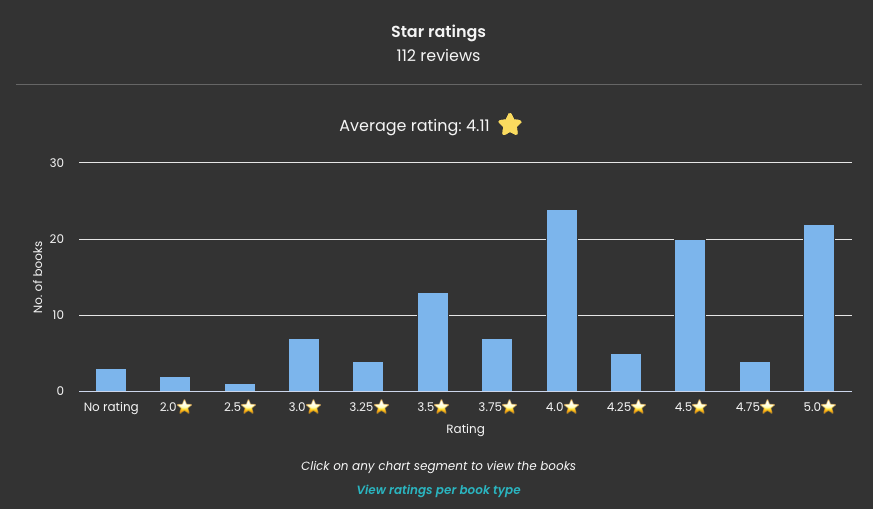Select the No rating bar segment
Viewport: 873px width, 509px height.
point(111,380)
